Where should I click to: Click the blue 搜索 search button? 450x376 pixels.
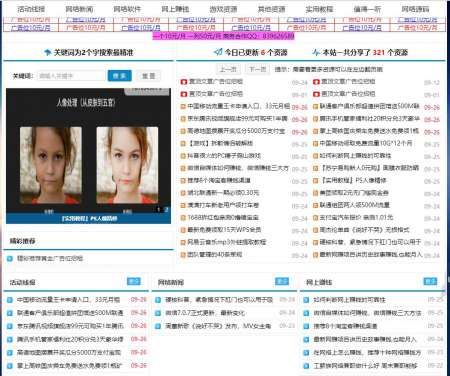120,76
